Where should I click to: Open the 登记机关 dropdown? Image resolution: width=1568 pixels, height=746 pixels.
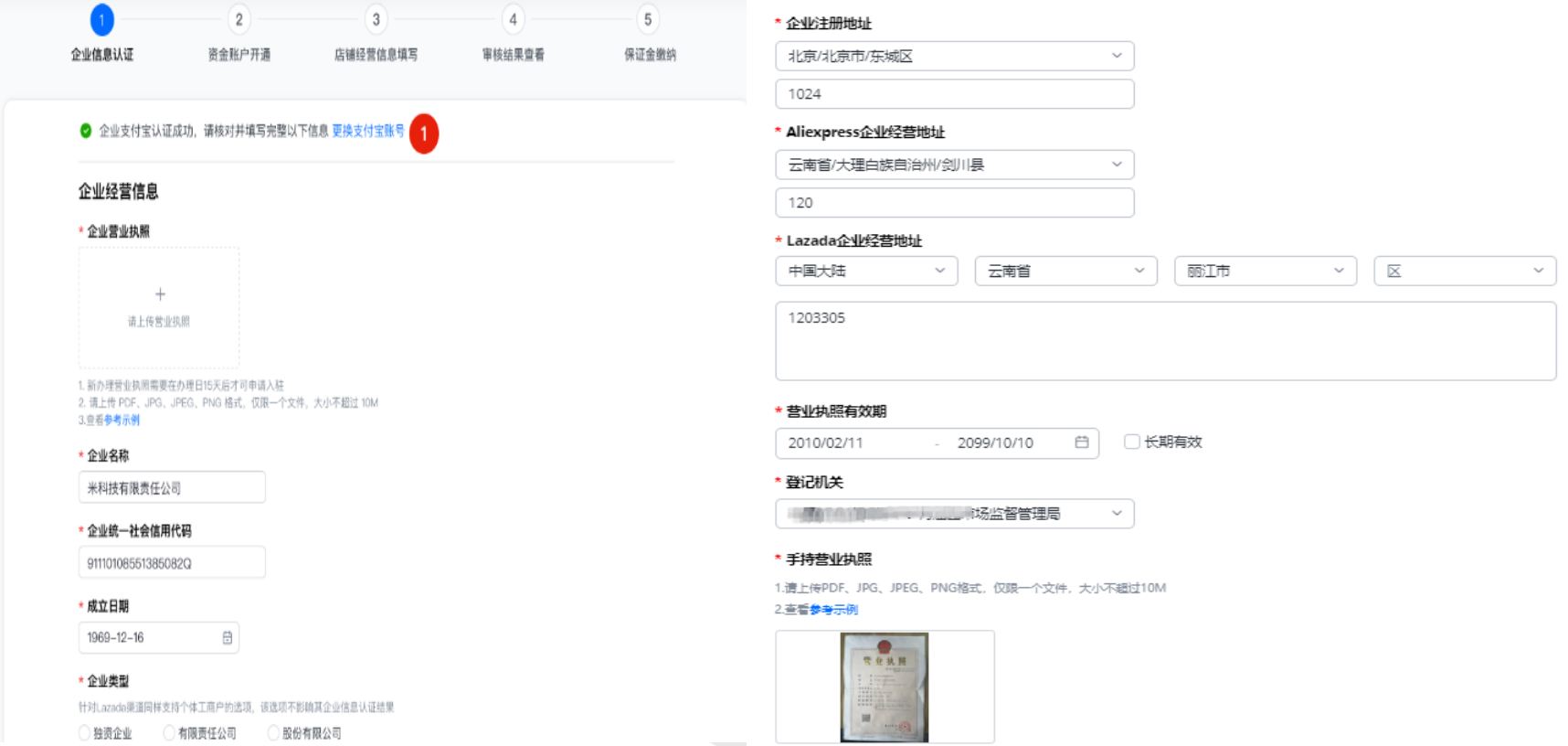coord(955,514)
